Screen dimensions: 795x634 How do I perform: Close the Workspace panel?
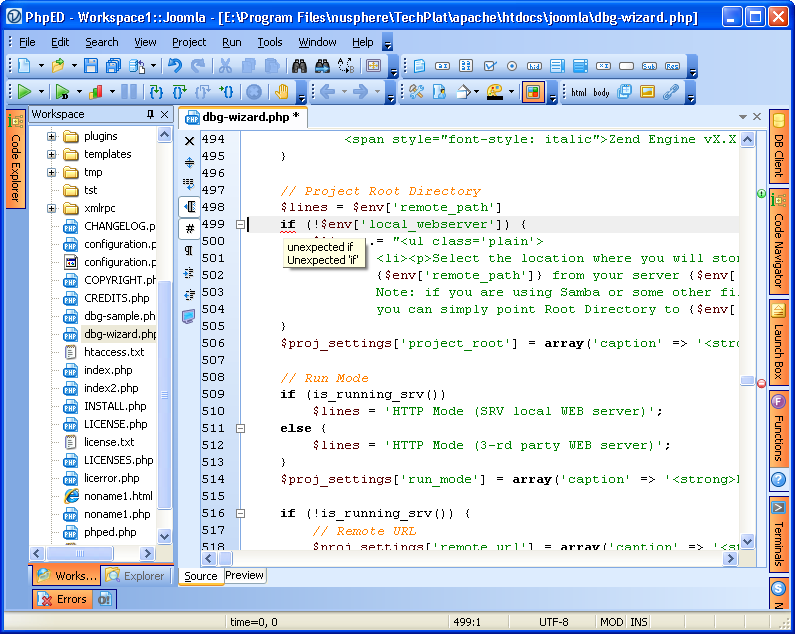(164, 114)
